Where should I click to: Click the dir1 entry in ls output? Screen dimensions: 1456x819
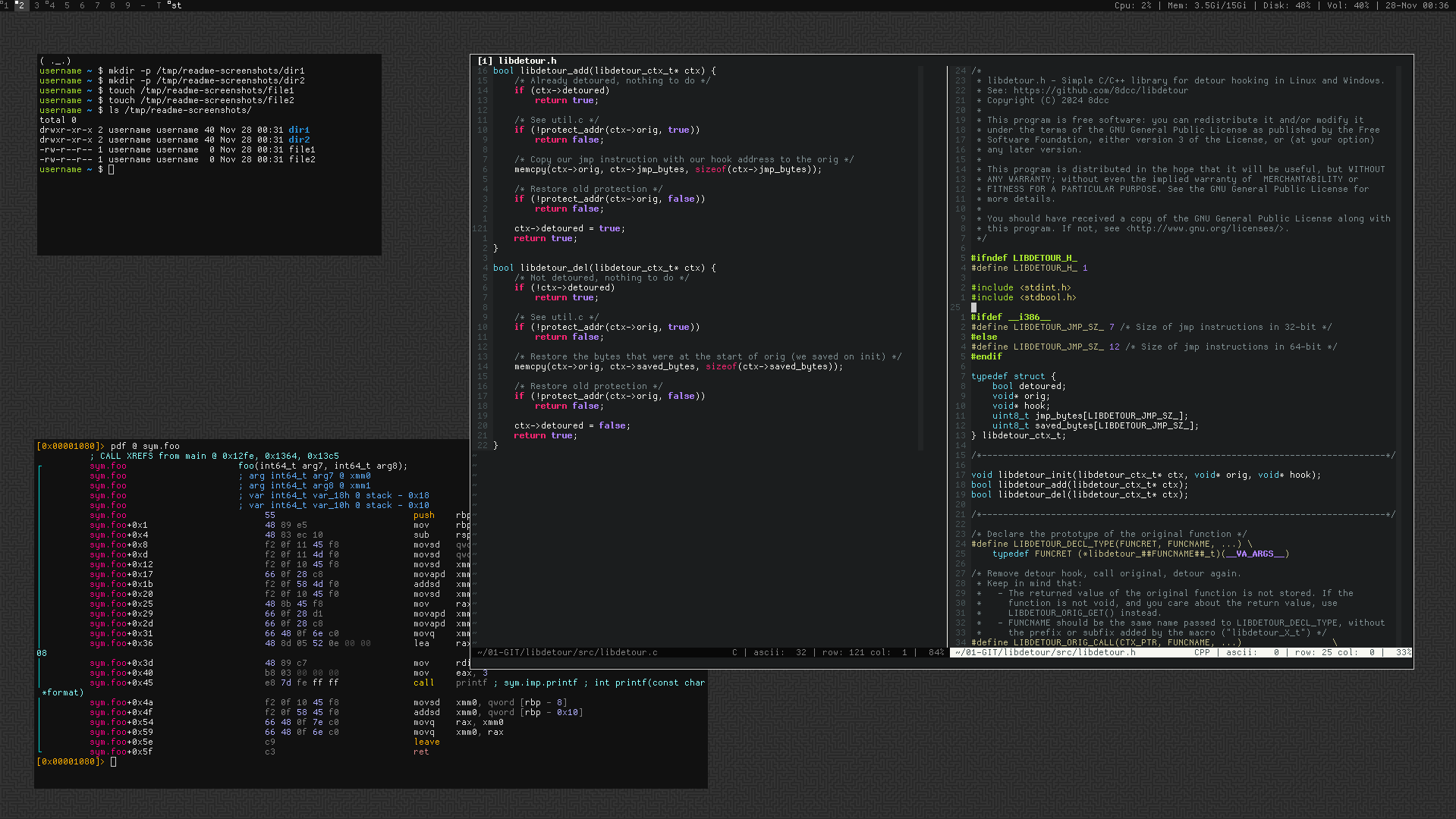[299, 130]
